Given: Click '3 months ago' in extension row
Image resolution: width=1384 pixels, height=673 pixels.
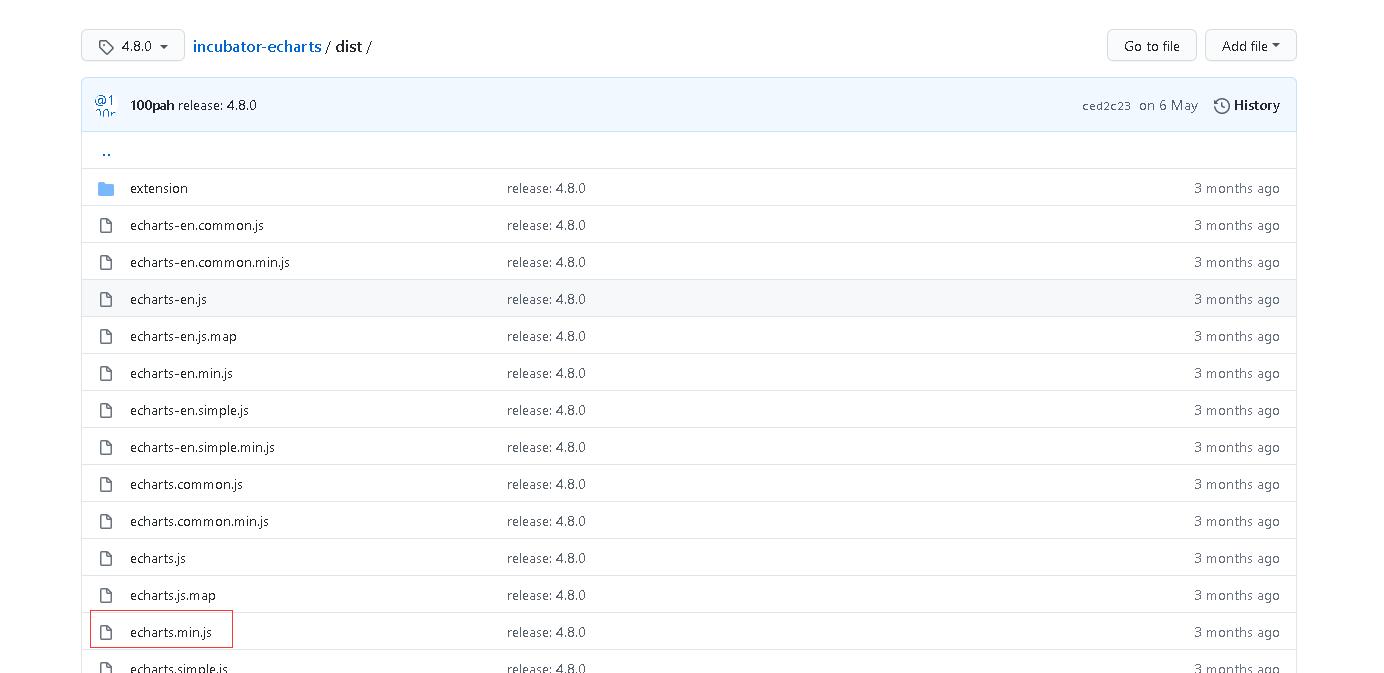Looking at the screenshot, I should click(x=1236, y=188).
